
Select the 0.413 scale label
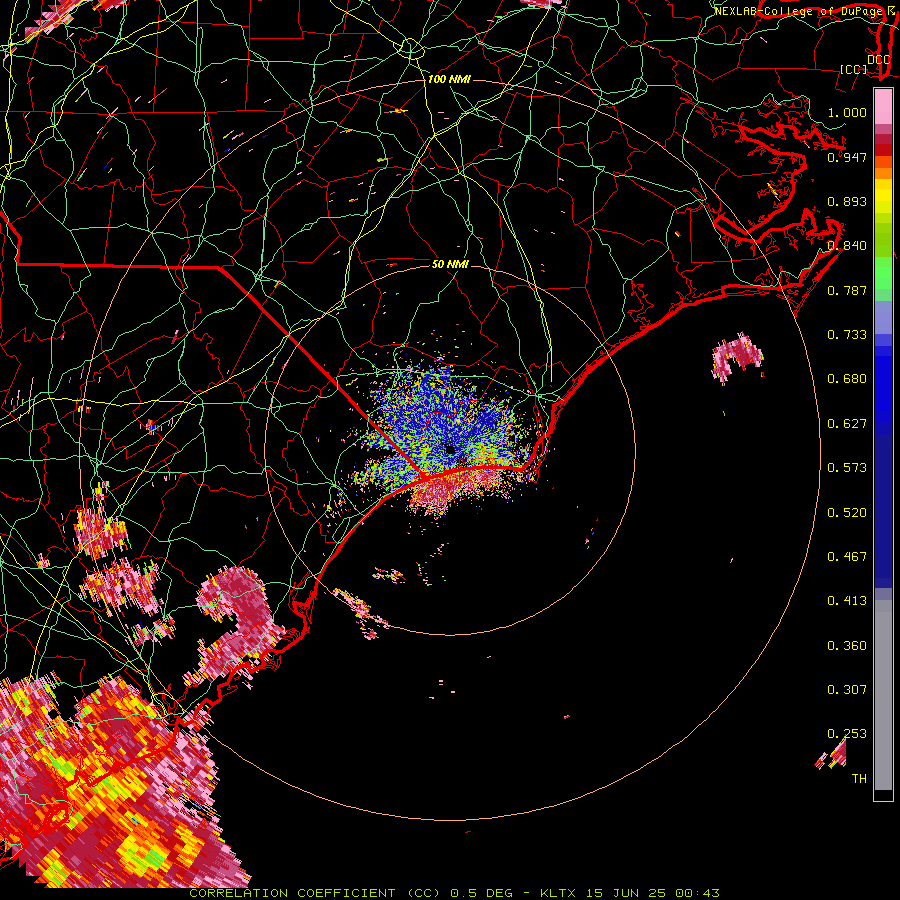click(847, 601)
